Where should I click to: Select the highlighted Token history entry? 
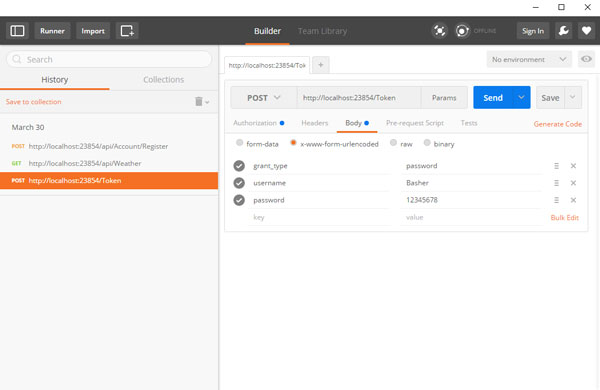pyautogui.click(x=109, y=181)
